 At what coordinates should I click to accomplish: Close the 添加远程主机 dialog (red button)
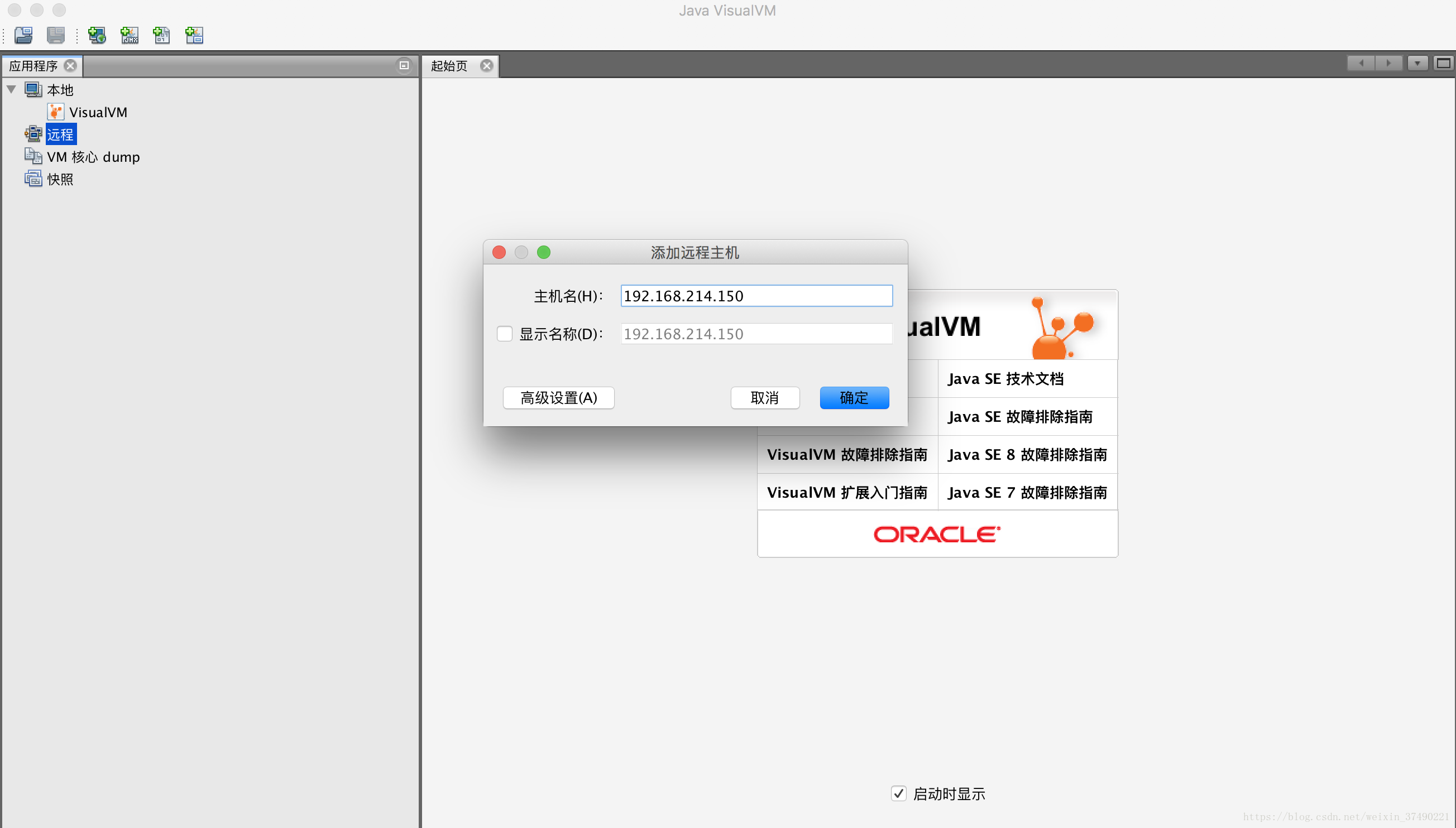[499, 252]
